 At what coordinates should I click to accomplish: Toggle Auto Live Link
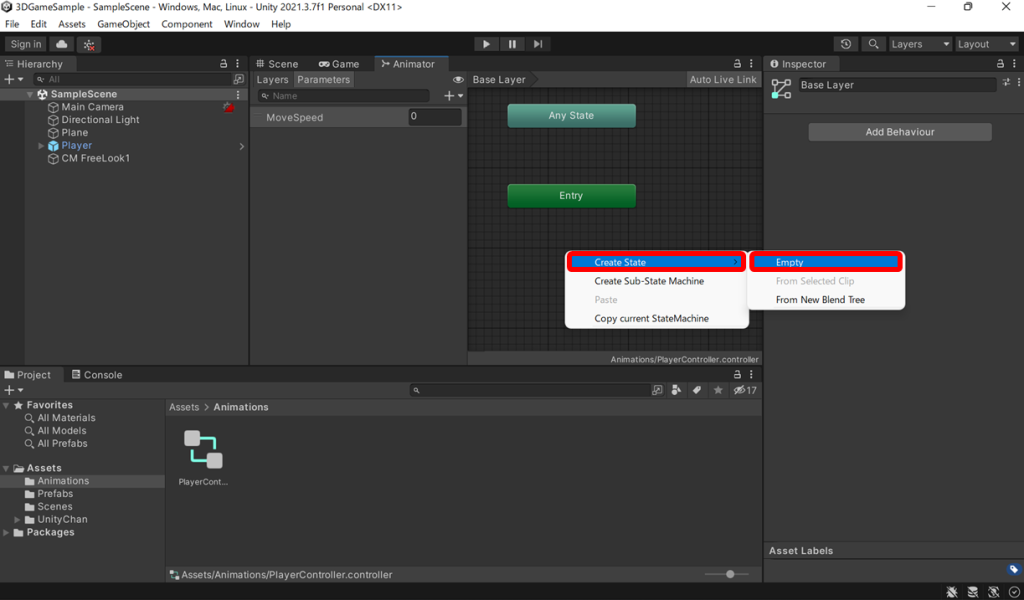point(723,80)
